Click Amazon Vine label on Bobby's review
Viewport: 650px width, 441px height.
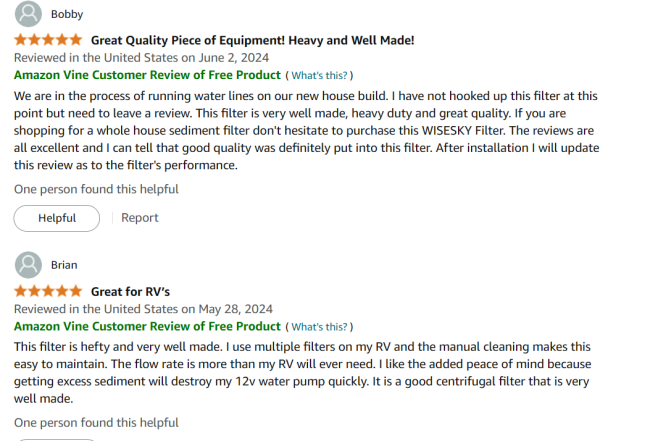pos(147,75)
